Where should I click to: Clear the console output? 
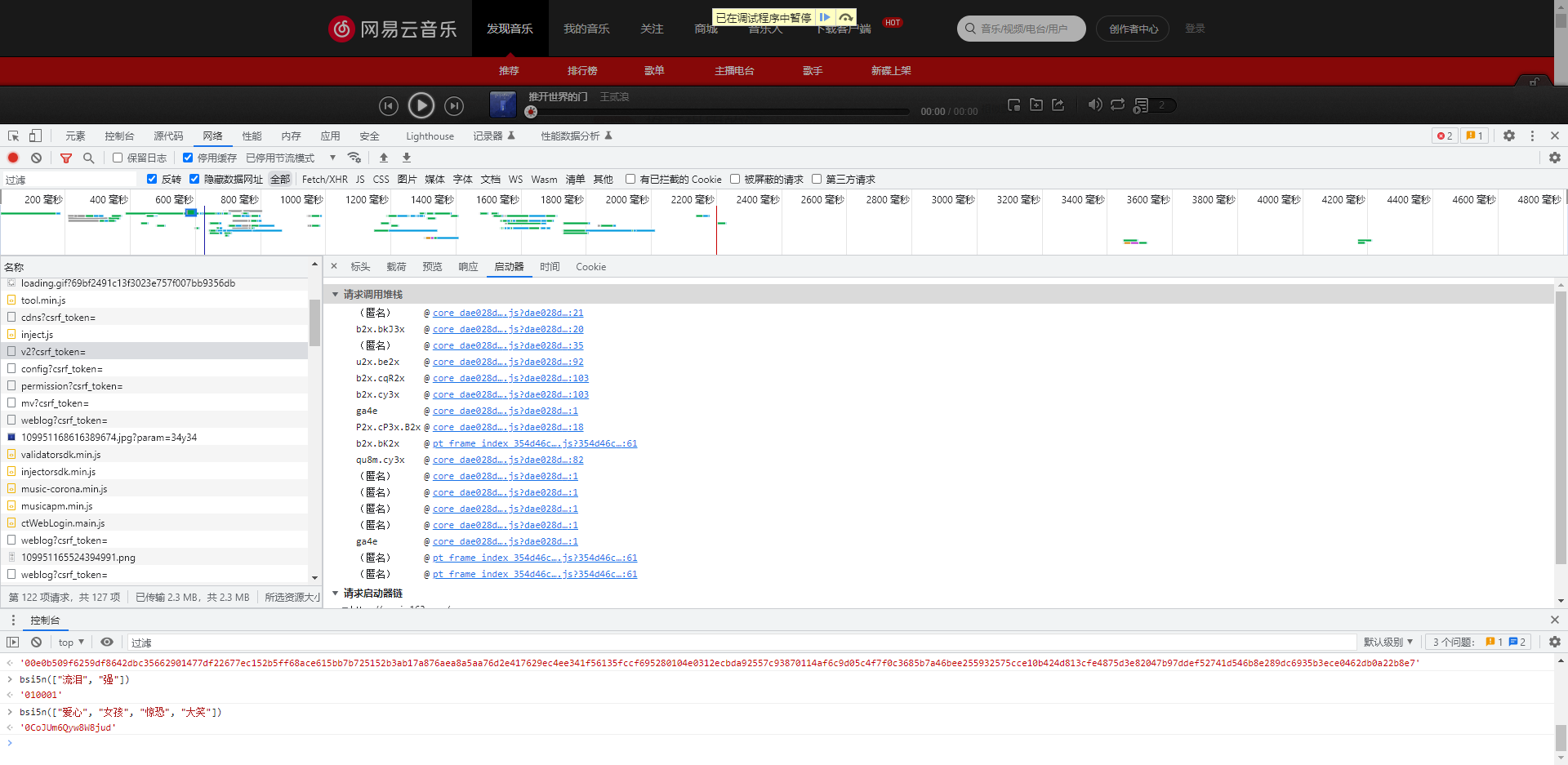pyautogui.click(x=36, y=643)
